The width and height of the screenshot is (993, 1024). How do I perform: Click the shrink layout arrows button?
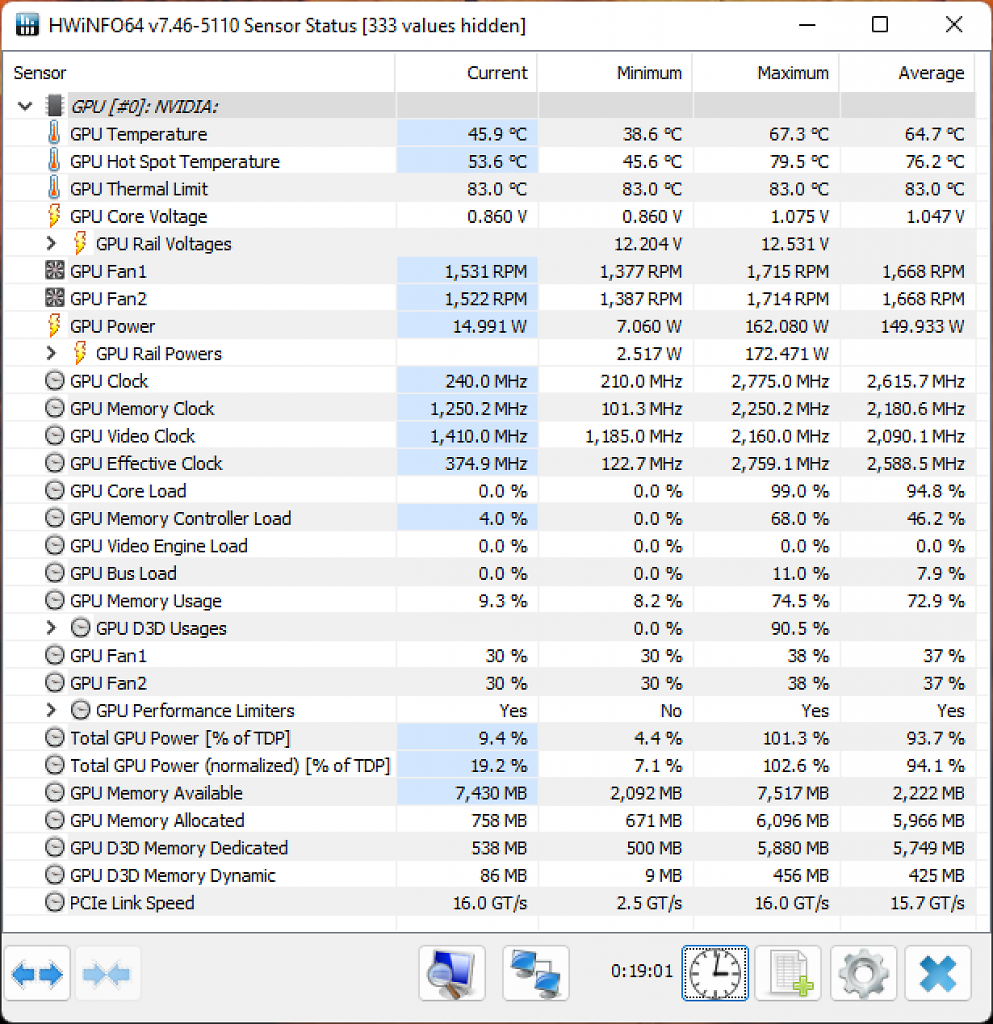tap(108, 974)
